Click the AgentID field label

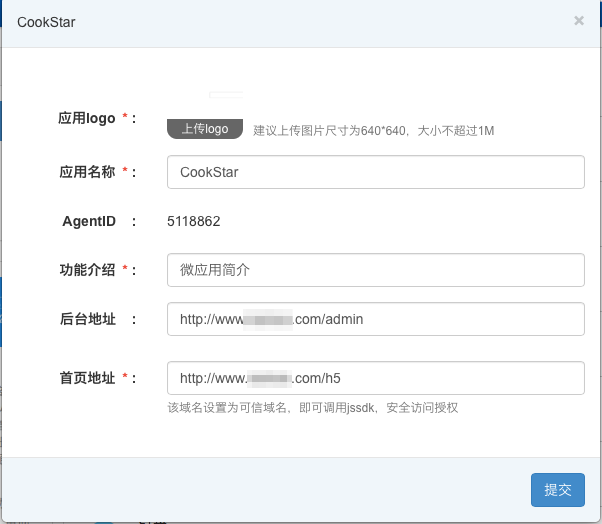coord(89,221)
